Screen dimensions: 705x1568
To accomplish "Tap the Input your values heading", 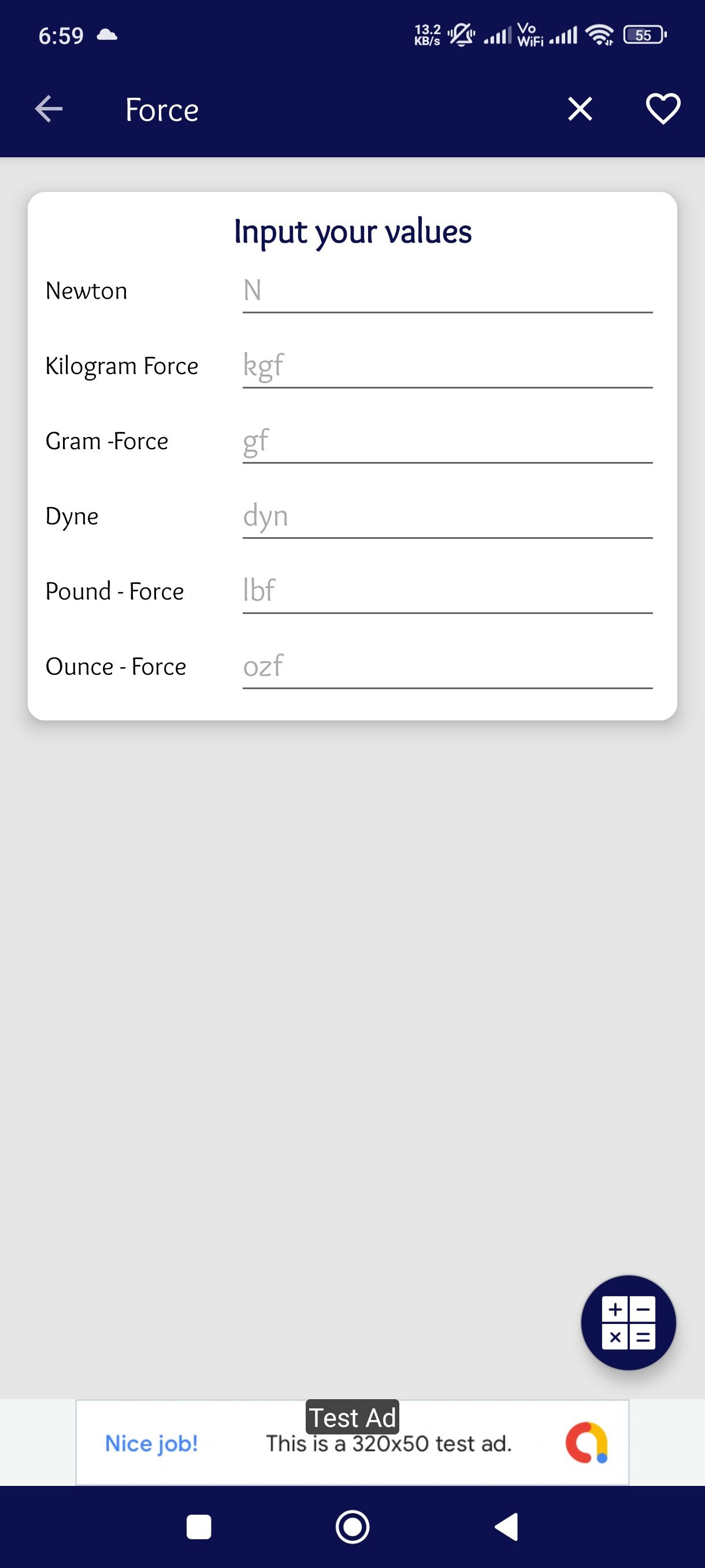I will (353, 232).
